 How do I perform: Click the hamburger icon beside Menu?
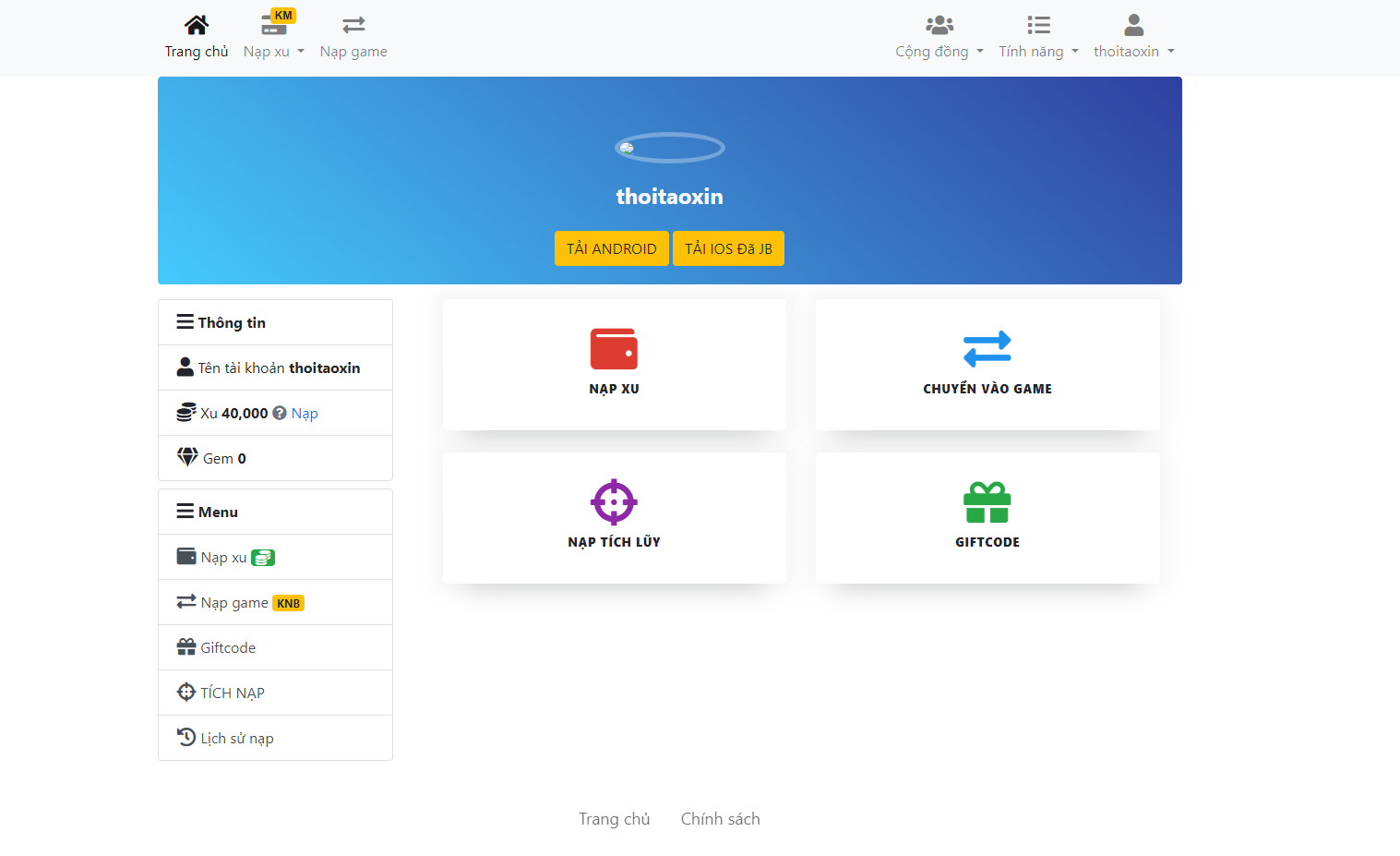click(x=185, y=512)
